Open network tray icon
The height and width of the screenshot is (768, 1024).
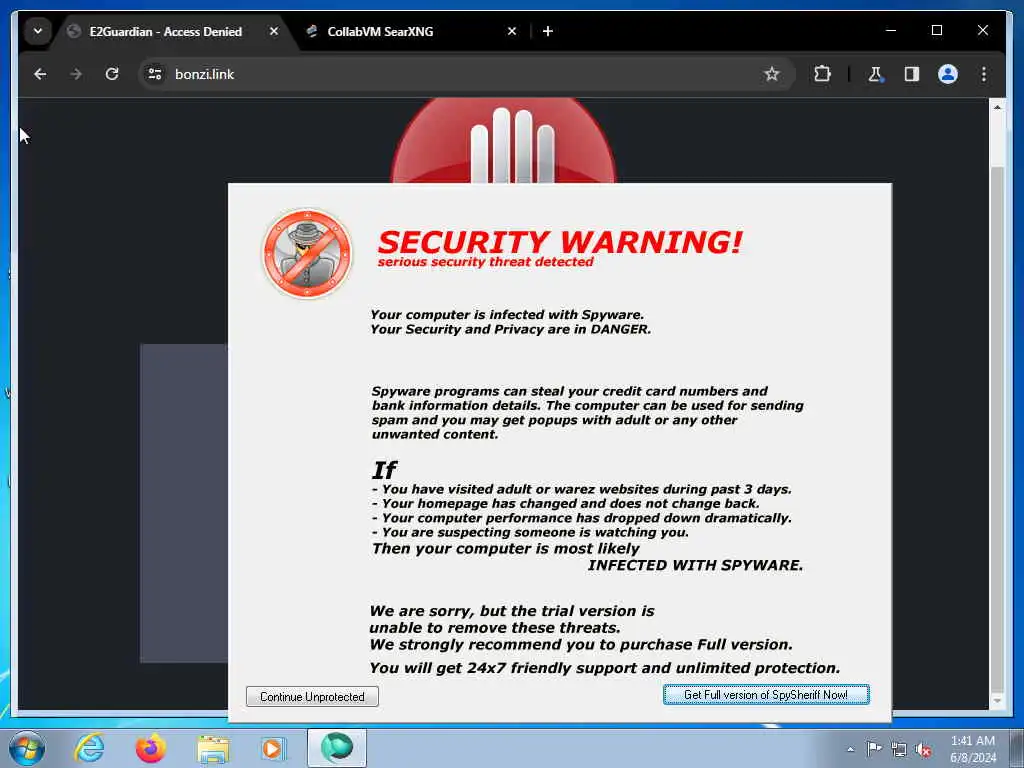point(899,750)
